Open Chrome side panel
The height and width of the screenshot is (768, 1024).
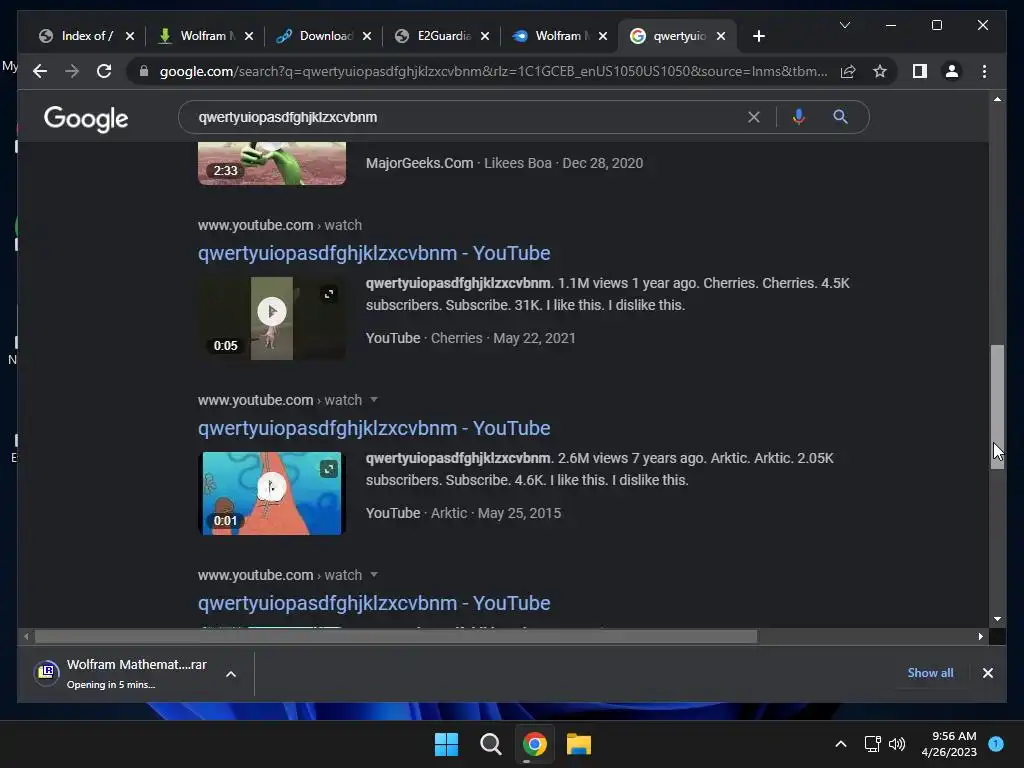(920, 71)
